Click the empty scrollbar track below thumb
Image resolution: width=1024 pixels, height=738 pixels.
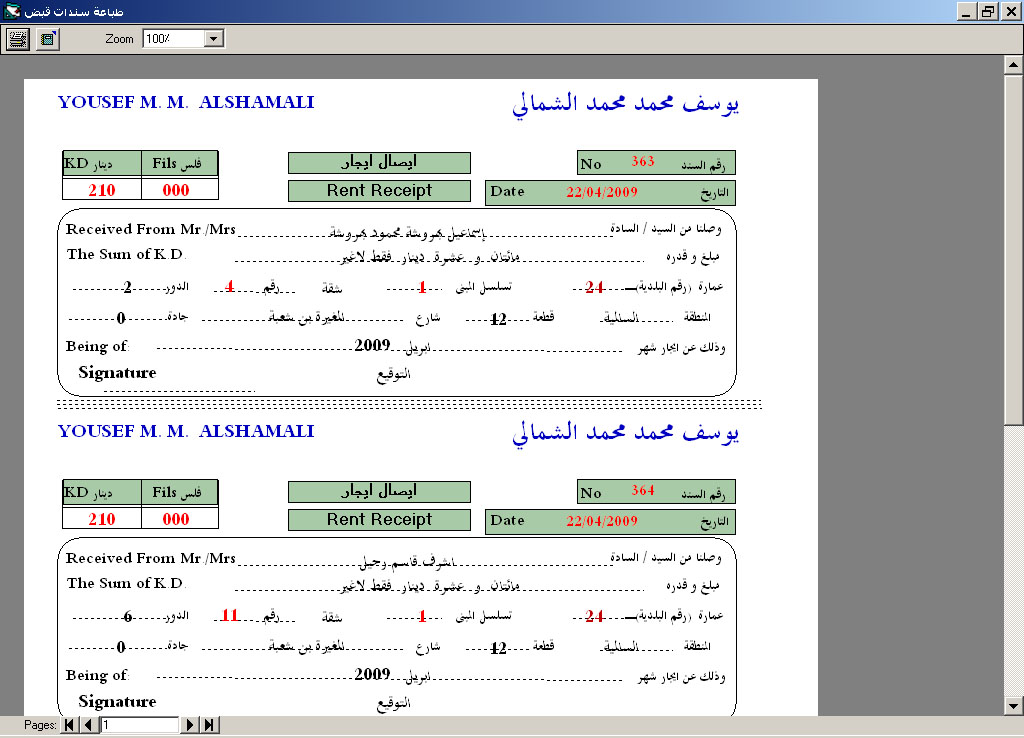pyautogui.click(x=1012, y=560)
